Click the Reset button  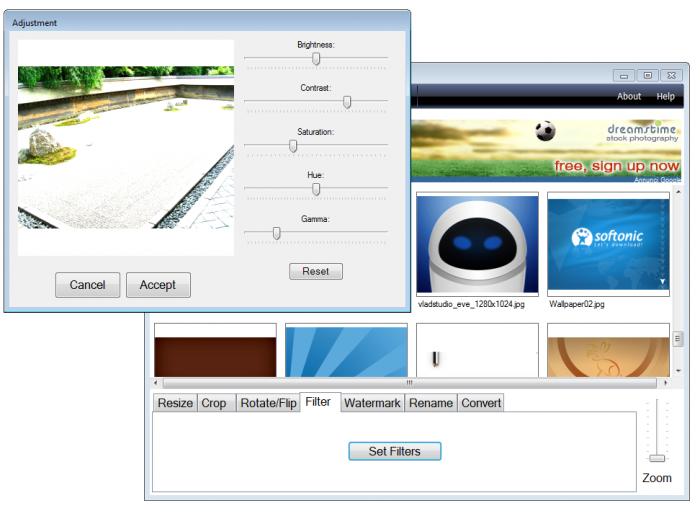(316, 271)
